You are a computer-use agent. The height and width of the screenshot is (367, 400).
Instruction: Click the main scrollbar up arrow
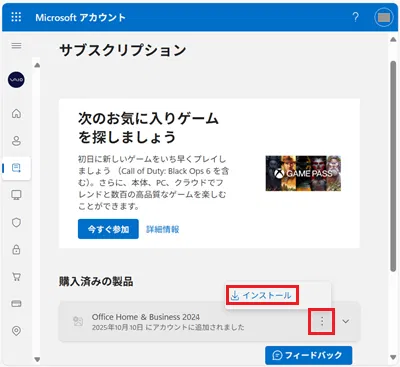pos(393,40)
